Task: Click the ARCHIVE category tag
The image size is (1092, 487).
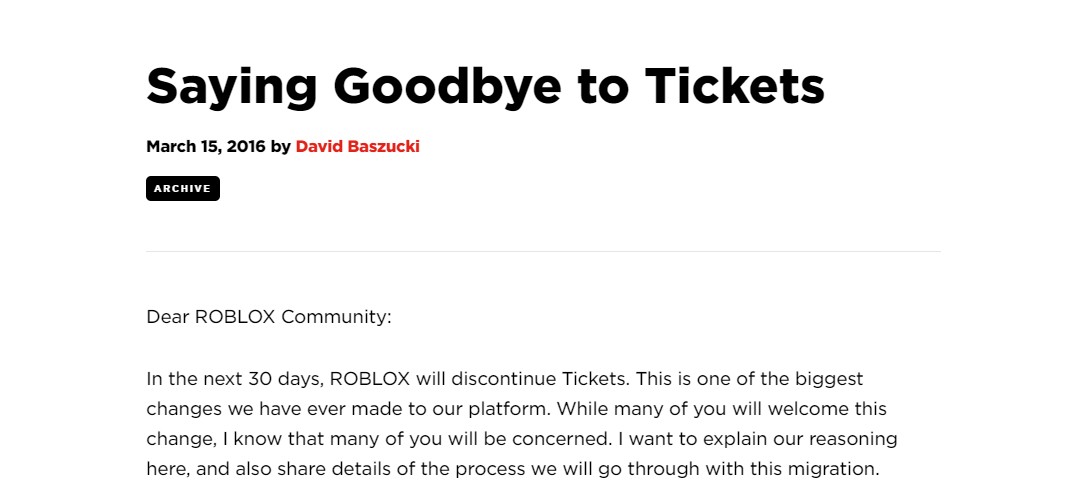Action: pos(182,189)
